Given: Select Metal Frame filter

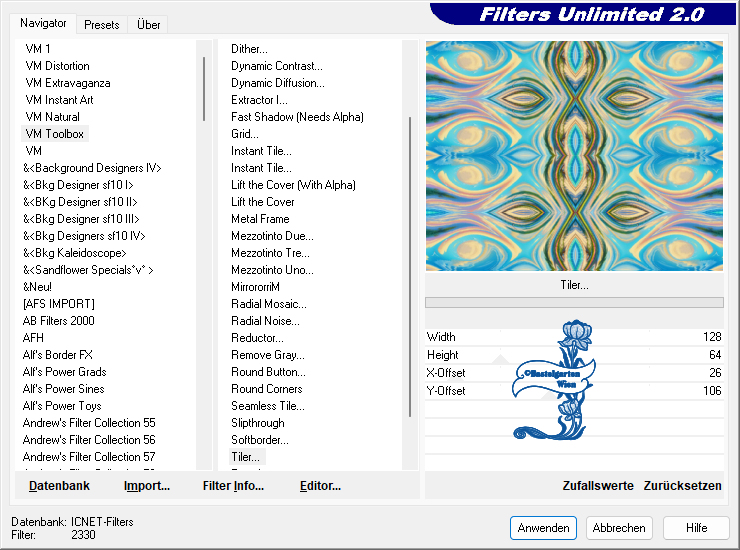Looking at the screenshot, I should (x=260, y=219).
